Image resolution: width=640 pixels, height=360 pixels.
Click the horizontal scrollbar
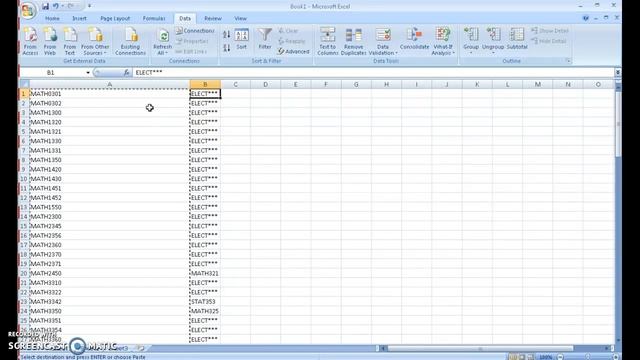click(480, 348)
